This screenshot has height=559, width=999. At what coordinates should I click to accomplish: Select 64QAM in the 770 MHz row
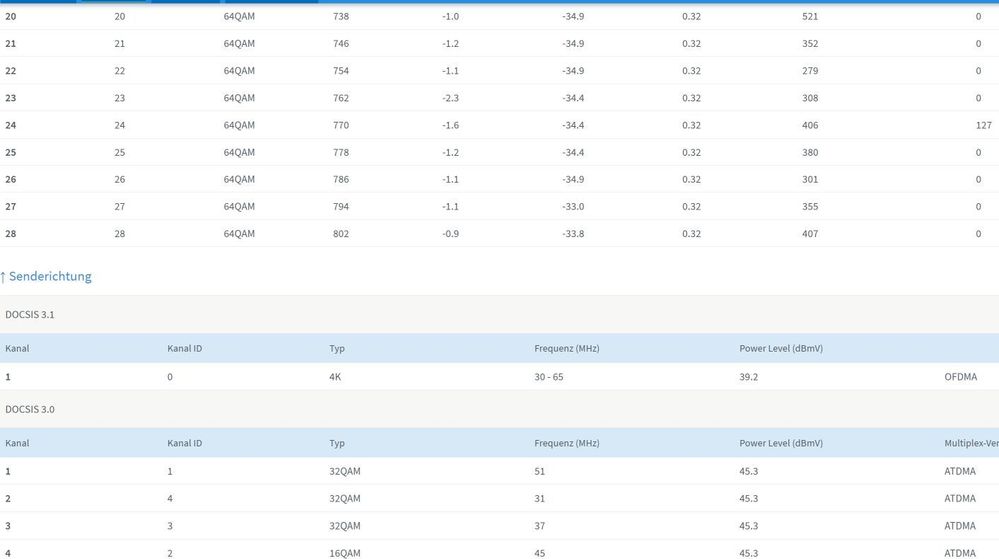click(239, 125)
